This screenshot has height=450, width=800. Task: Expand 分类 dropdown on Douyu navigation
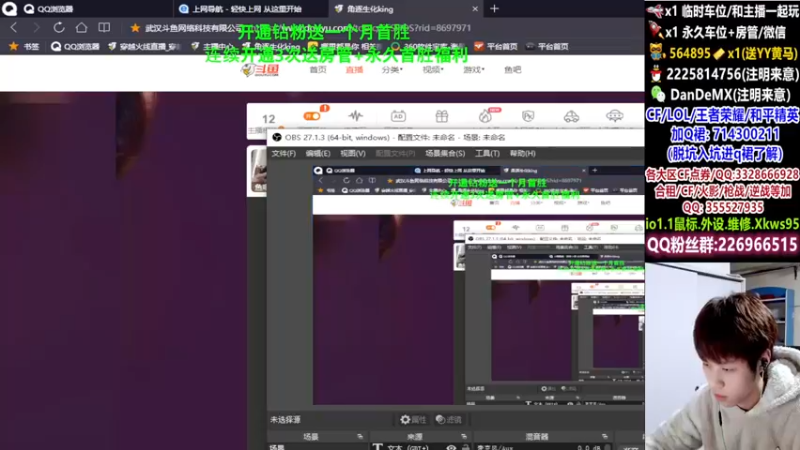pos(392,70)
